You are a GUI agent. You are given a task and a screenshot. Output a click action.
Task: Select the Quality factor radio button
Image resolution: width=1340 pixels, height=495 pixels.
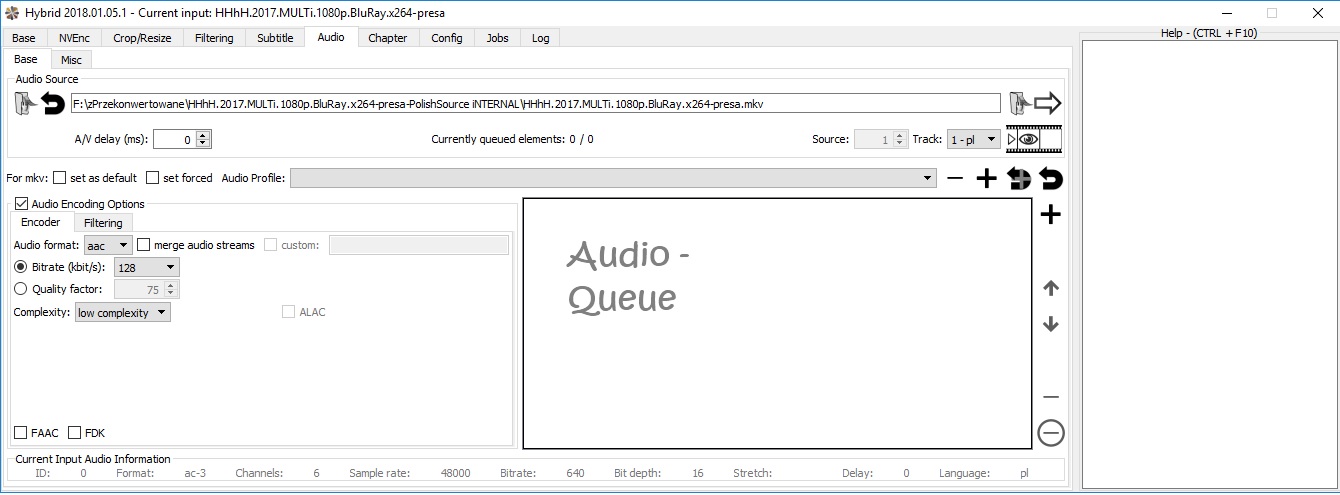click(x=21, y=289)
